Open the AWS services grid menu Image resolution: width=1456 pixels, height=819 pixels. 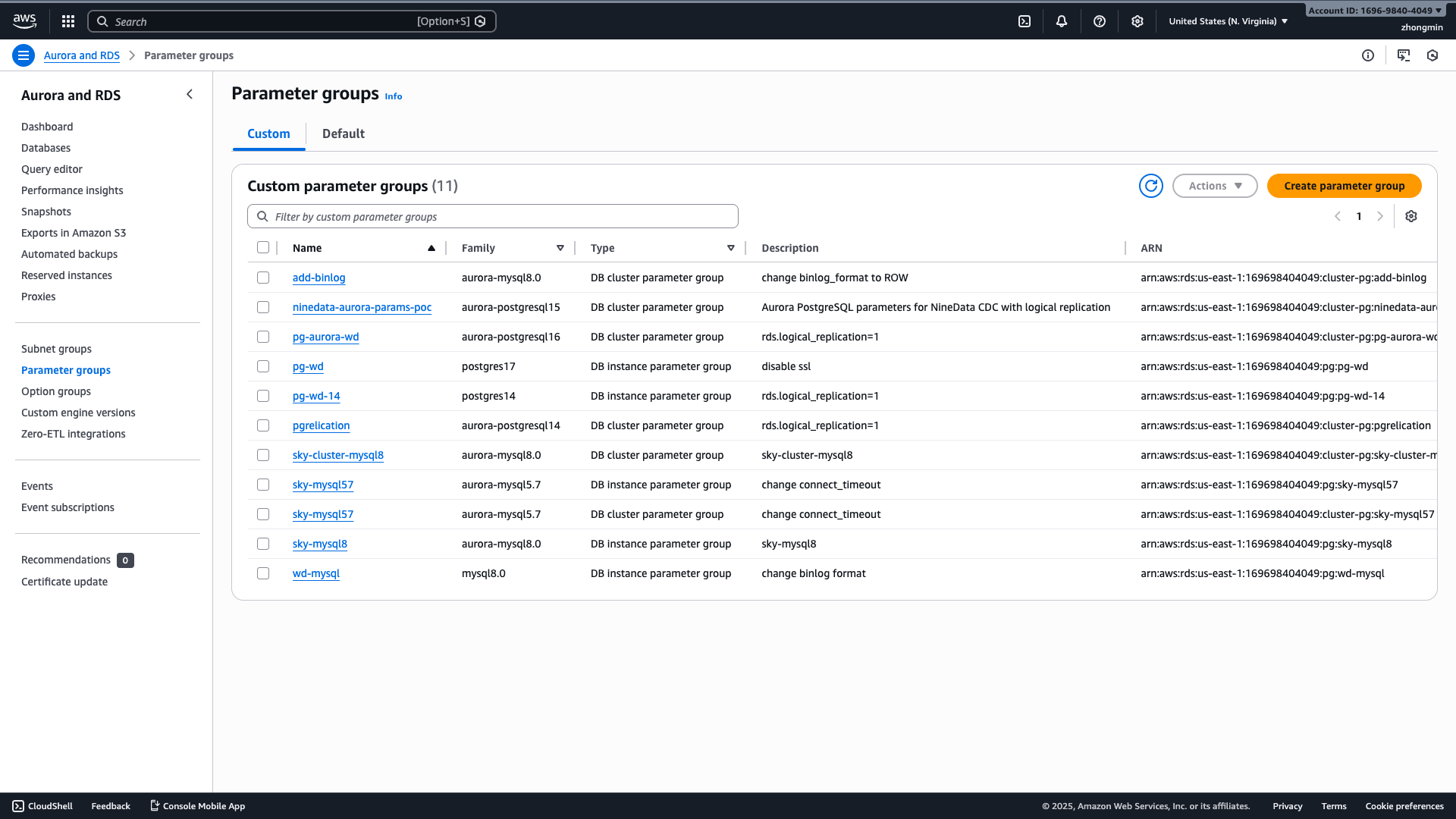(x=68, y=20)
